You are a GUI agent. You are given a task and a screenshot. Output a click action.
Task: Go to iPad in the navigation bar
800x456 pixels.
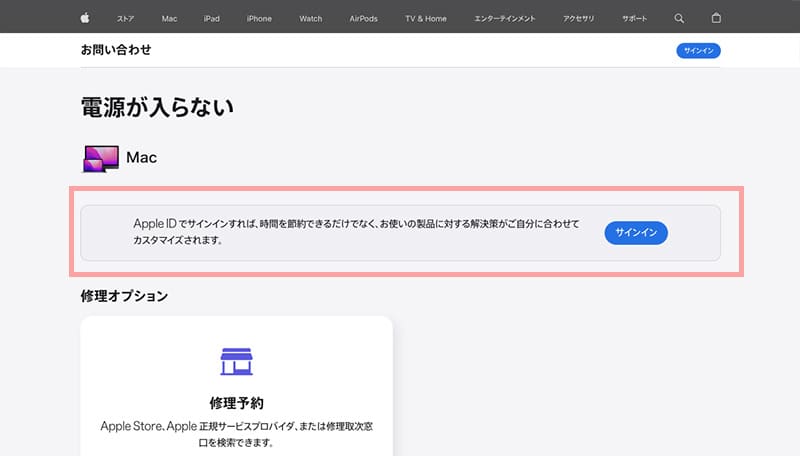(x=211, y=19)
